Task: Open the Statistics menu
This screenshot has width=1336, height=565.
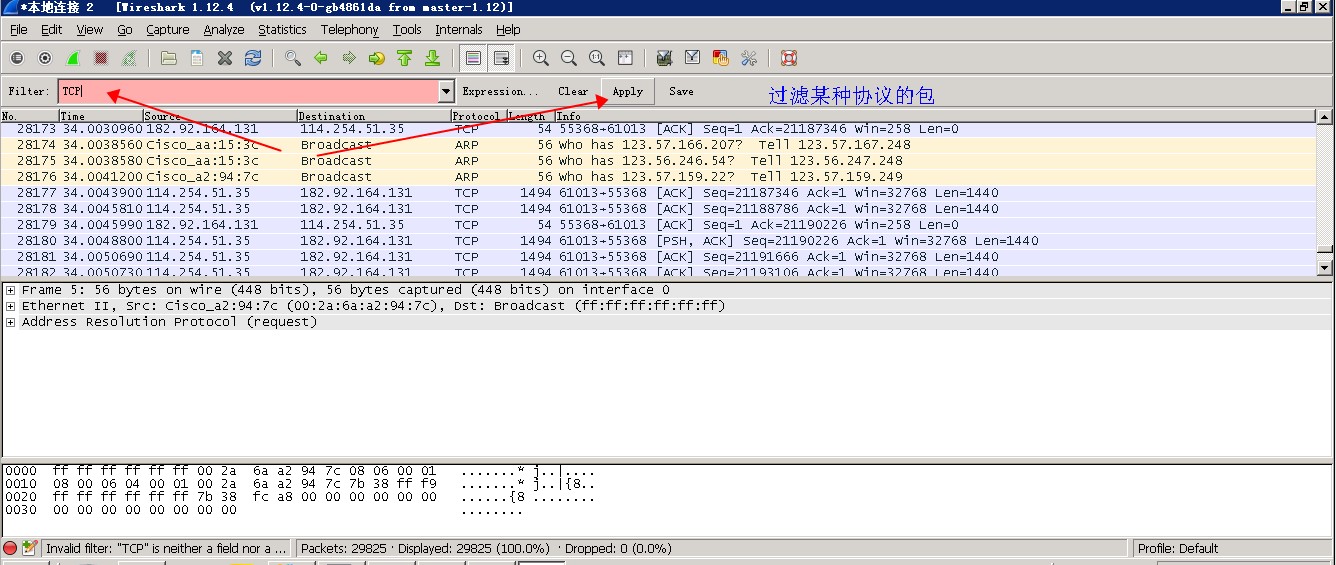Action: coord(282,30)
